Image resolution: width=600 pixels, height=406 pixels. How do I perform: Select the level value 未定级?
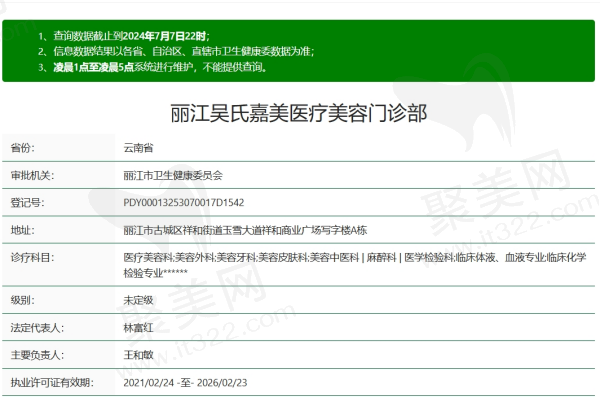(138, 300)
